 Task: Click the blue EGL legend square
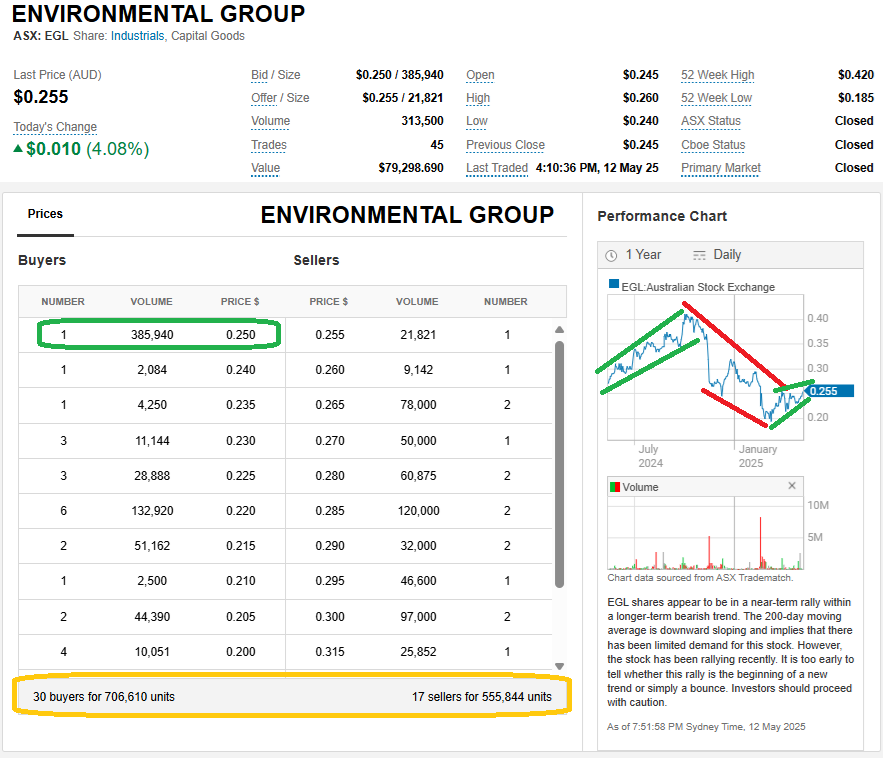coord(614,287)
